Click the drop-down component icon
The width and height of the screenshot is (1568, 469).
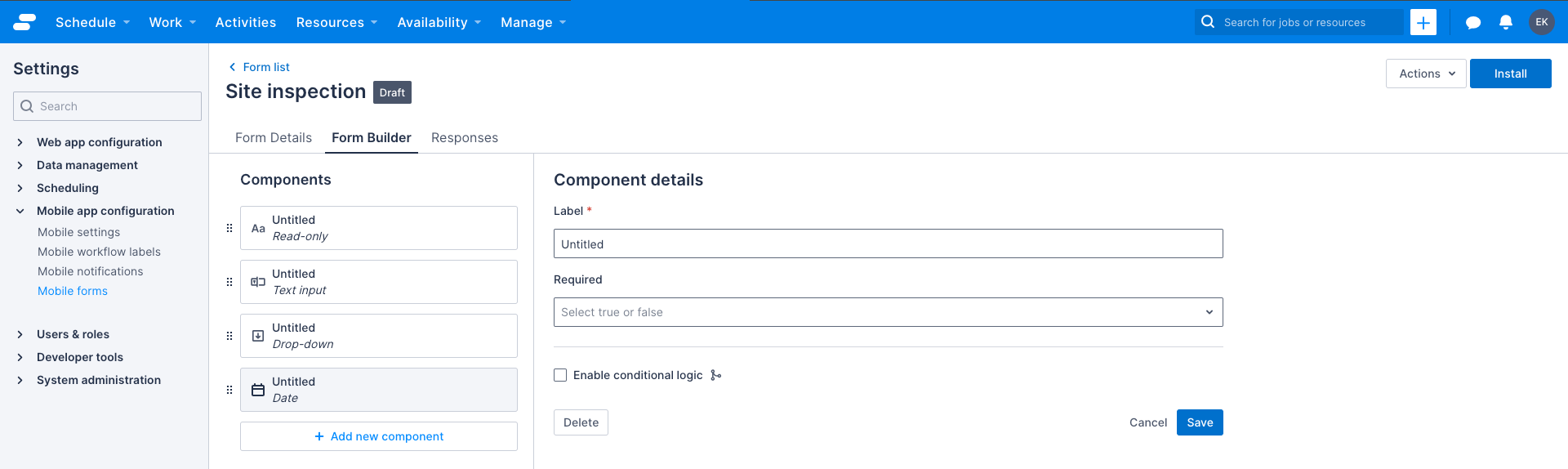(258, 336)
